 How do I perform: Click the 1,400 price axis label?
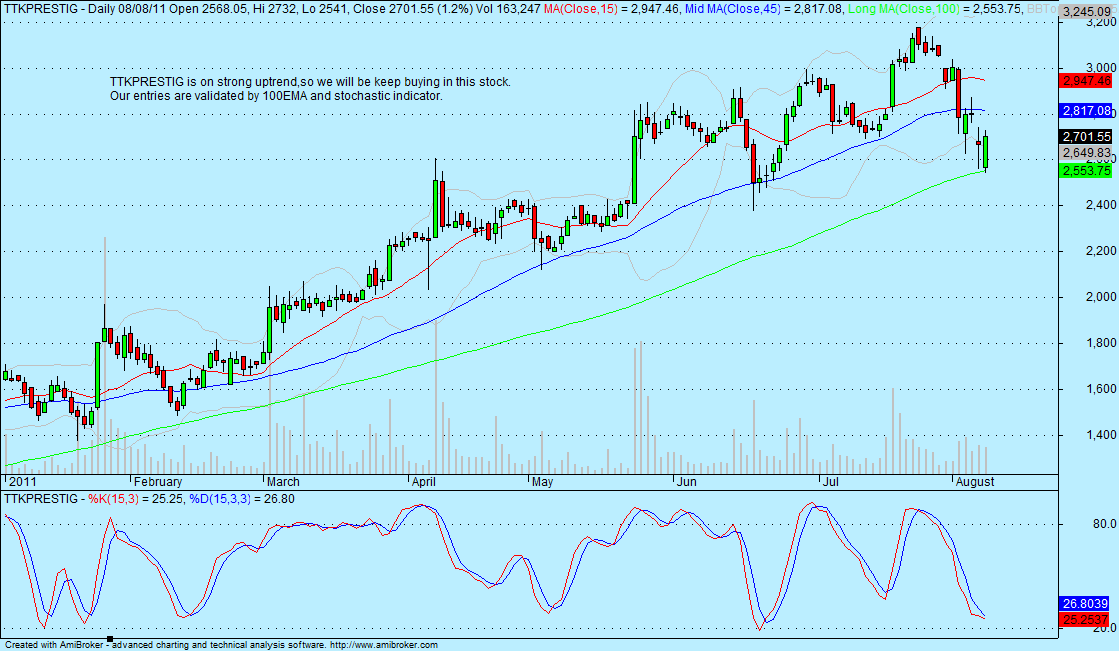tap(1100, 435)
